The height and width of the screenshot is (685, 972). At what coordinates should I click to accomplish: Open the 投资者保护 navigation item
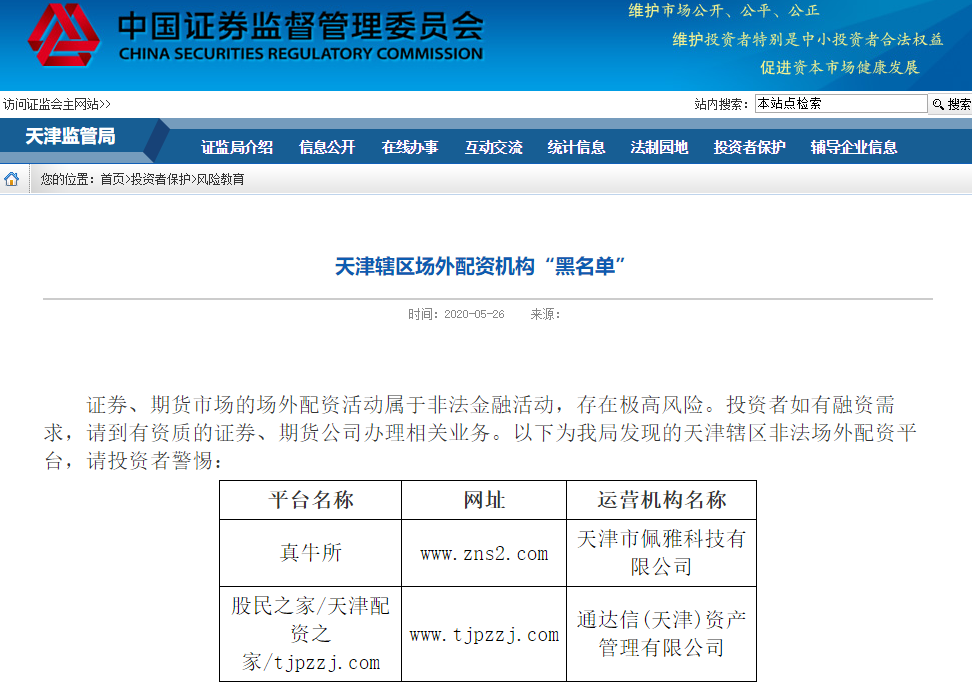pyautogui.click(x=748, y=145)
